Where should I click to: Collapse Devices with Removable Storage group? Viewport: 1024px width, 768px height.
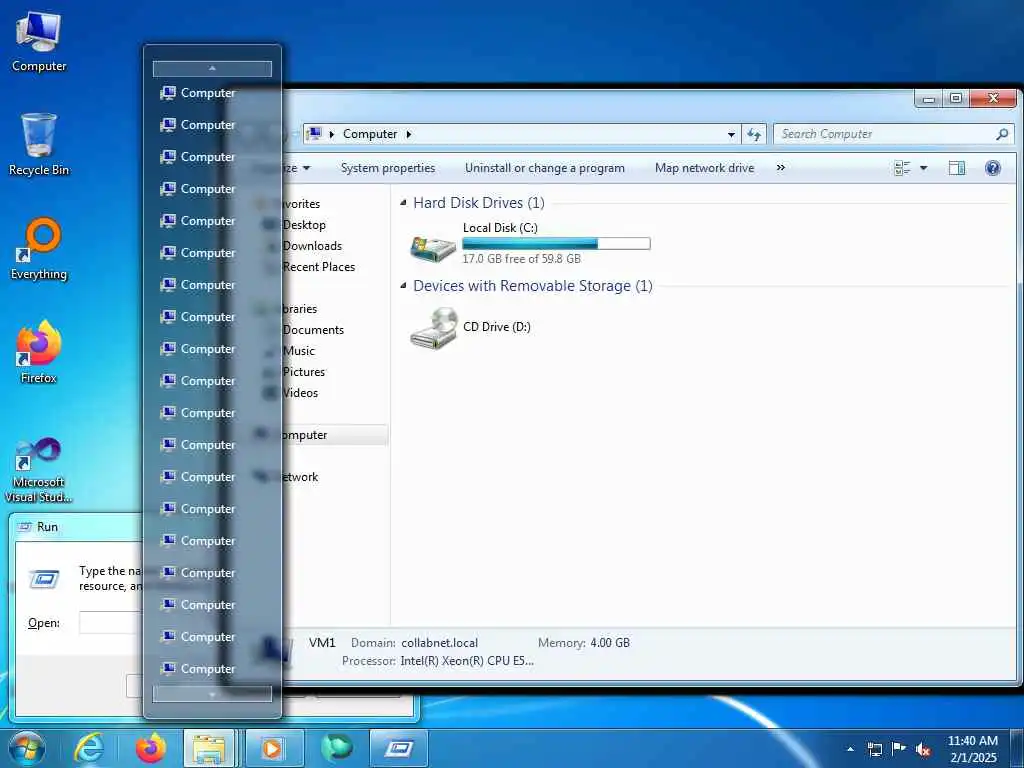[x=403, y=285]
